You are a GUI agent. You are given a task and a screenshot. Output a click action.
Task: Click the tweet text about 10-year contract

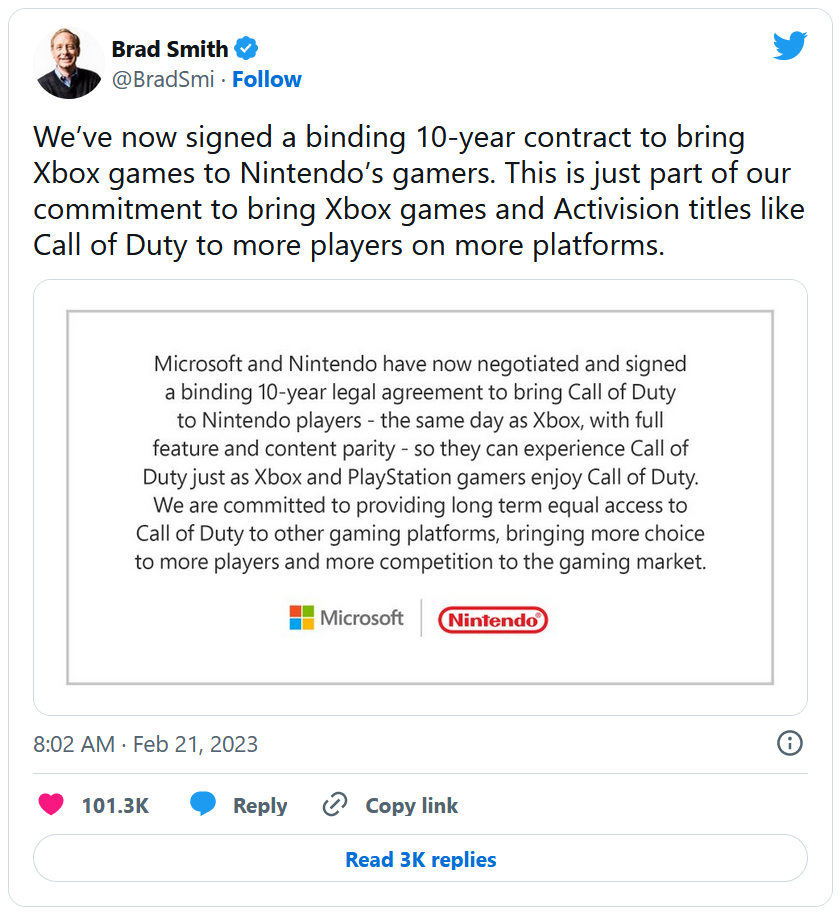click(x=411, y=190)
